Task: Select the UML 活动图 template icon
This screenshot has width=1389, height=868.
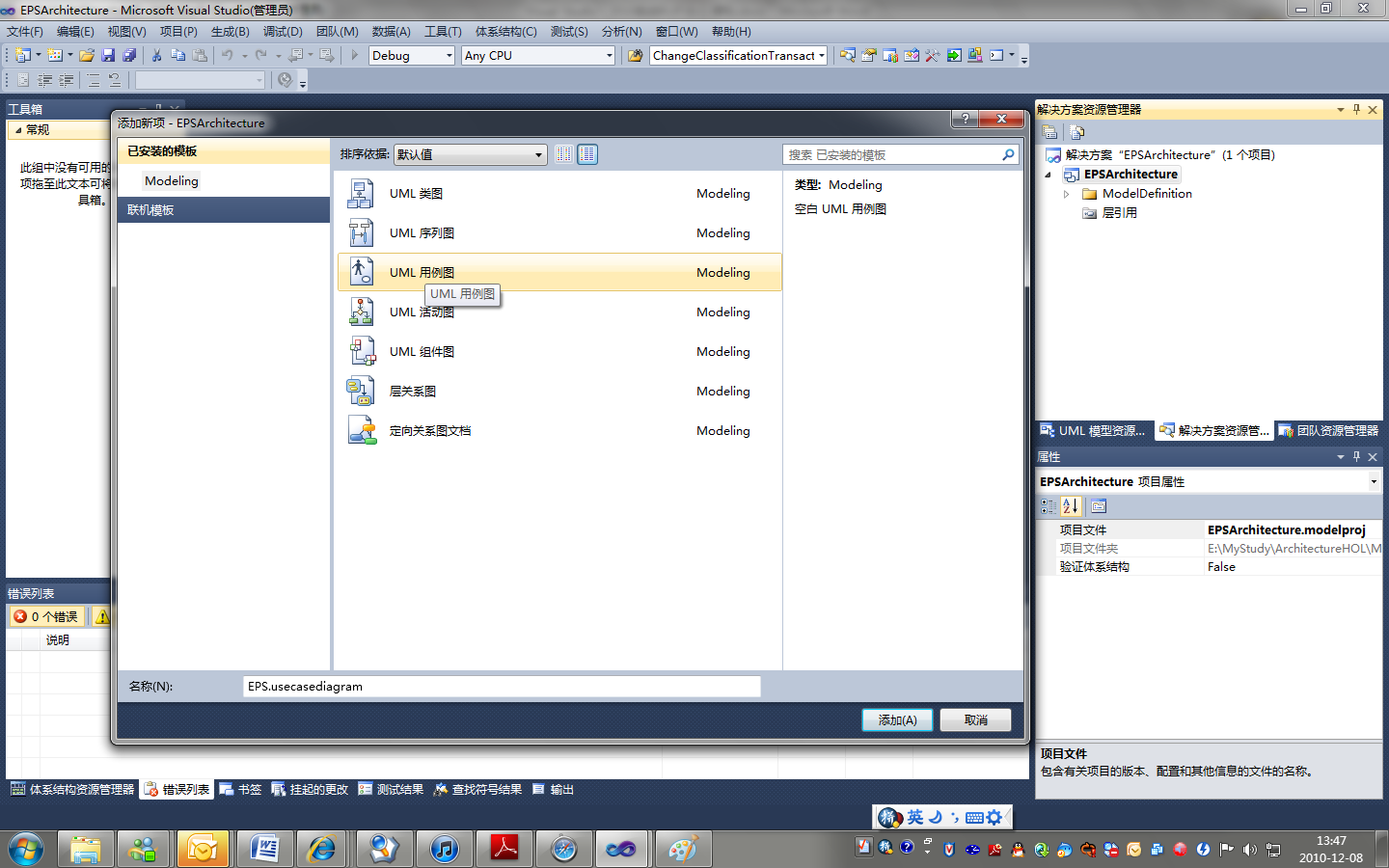Action: [361, 312]
